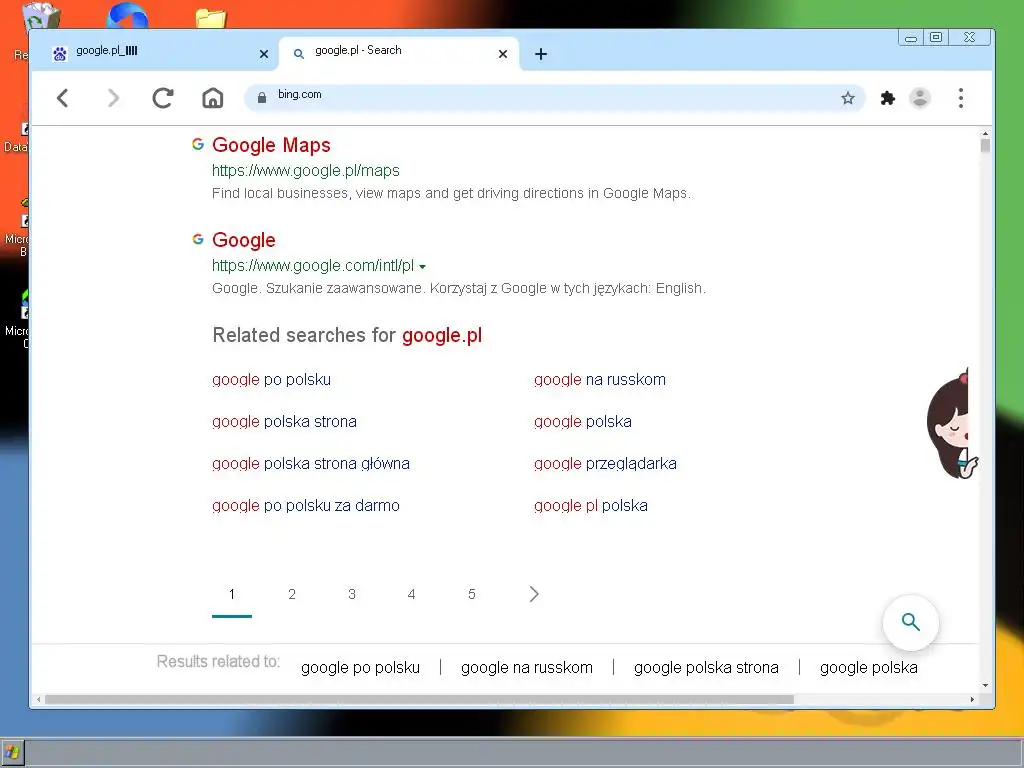Reload the current page
The image size is (1024, 768).
click(x=163, y=99)
